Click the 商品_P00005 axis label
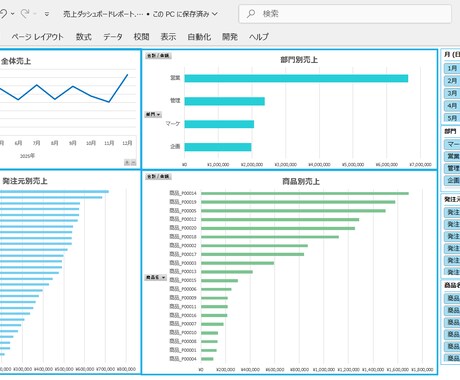This screenshot has width=460, height=380. pyautogui.click(x=183, y=211)
